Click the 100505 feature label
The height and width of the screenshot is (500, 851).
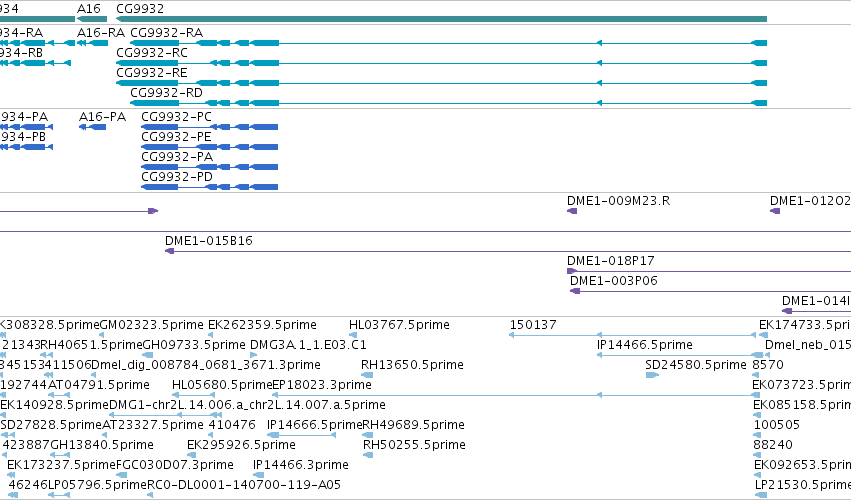(777, 425)
